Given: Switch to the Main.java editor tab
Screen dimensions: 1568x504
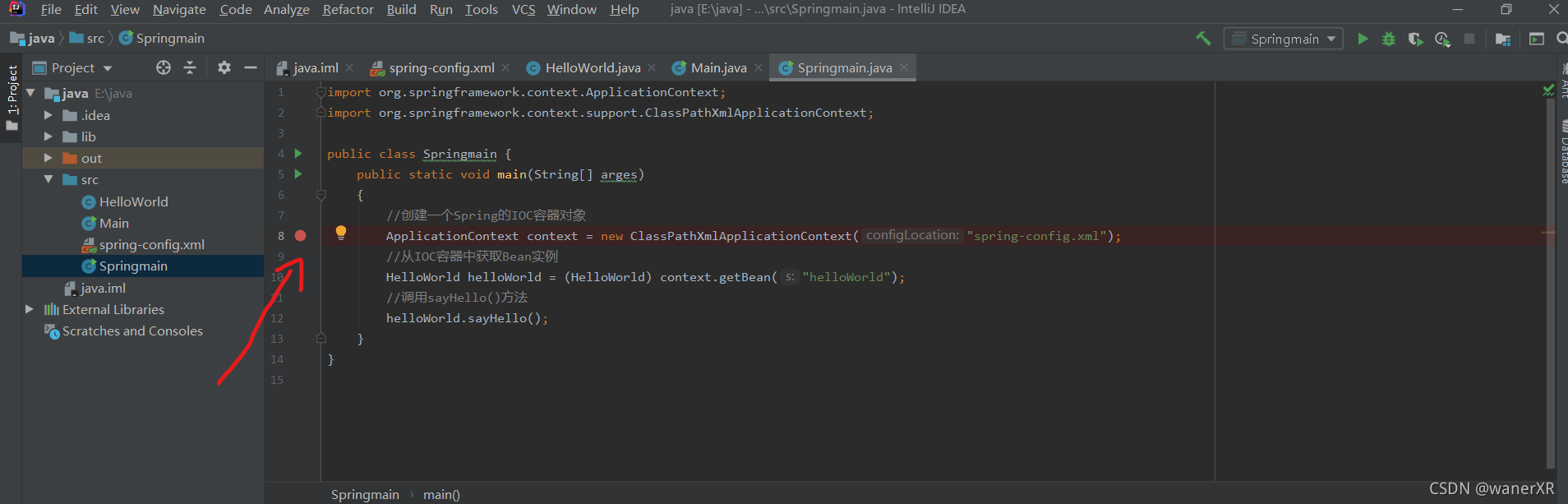Looking at the screenshot, I should pos(718,67).
